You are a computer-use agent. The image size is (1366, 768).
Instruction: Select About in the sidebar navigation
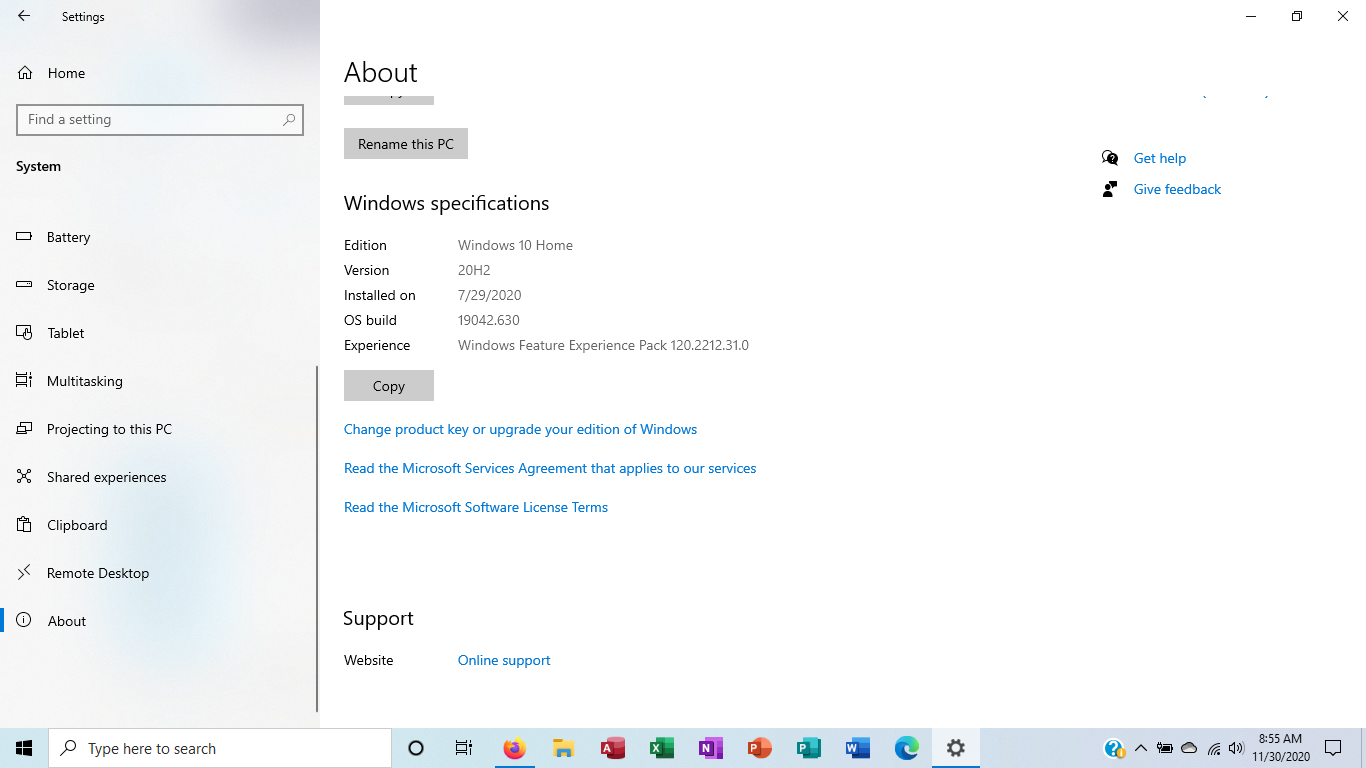tap(66, 621)
